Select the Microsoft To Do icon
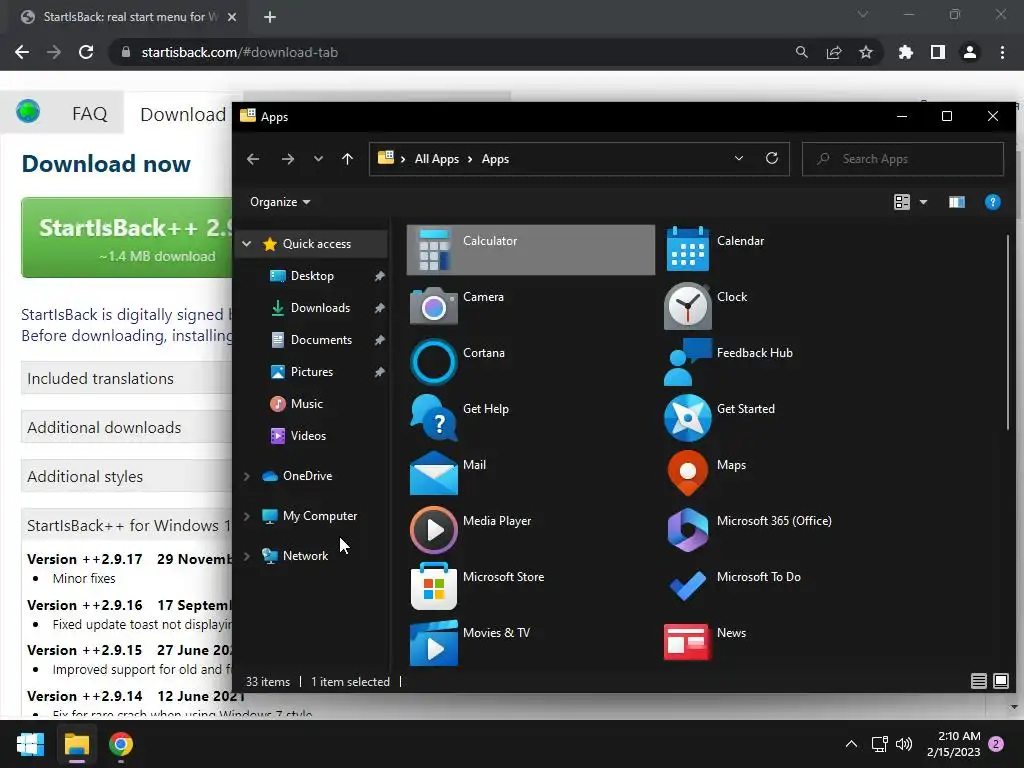This screenshot has height=768, width=1024. pos(688,586)
